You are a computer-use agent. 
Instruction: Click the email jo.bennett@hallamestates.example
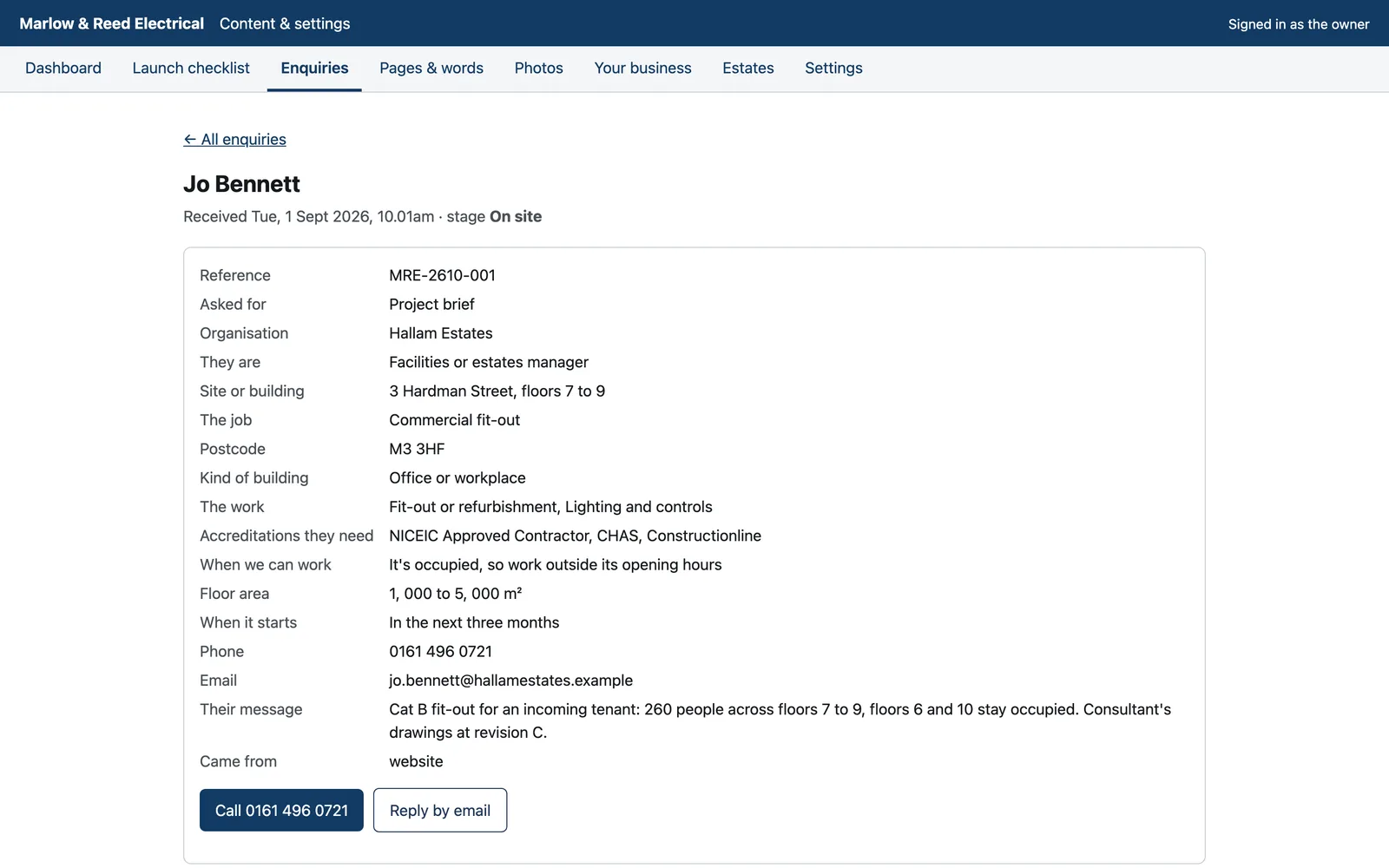coord(510,681)
